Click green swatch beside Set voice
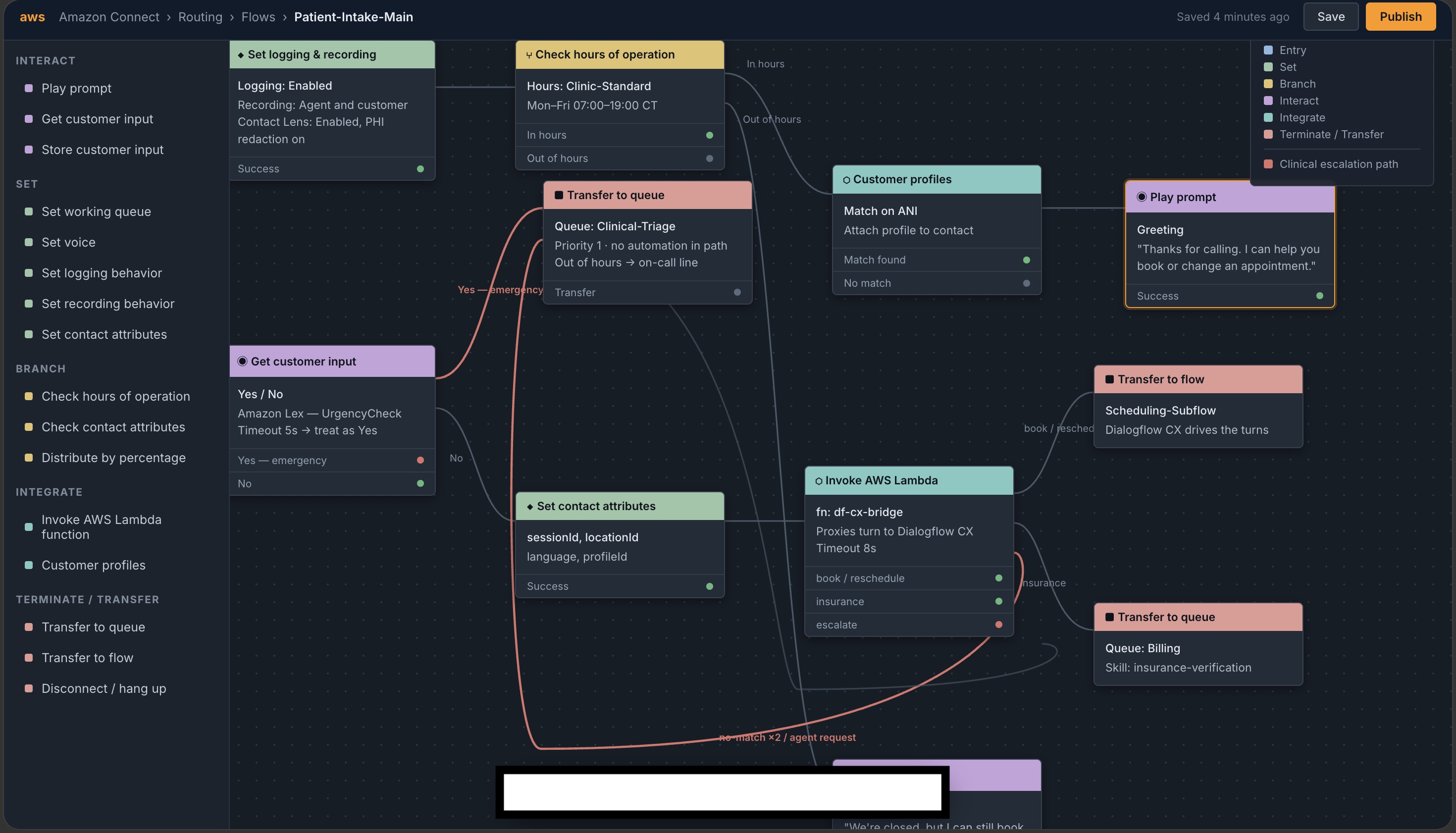This screenshot has height=833, width=1456. pyautogui.click(x=29, y=242)
